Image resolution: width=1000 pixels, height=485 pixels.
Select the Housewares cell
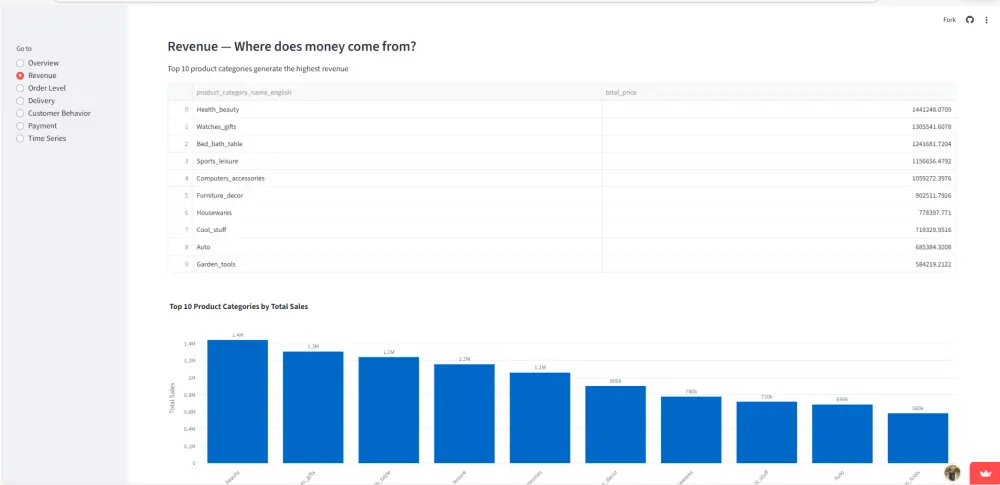point(397,213)
